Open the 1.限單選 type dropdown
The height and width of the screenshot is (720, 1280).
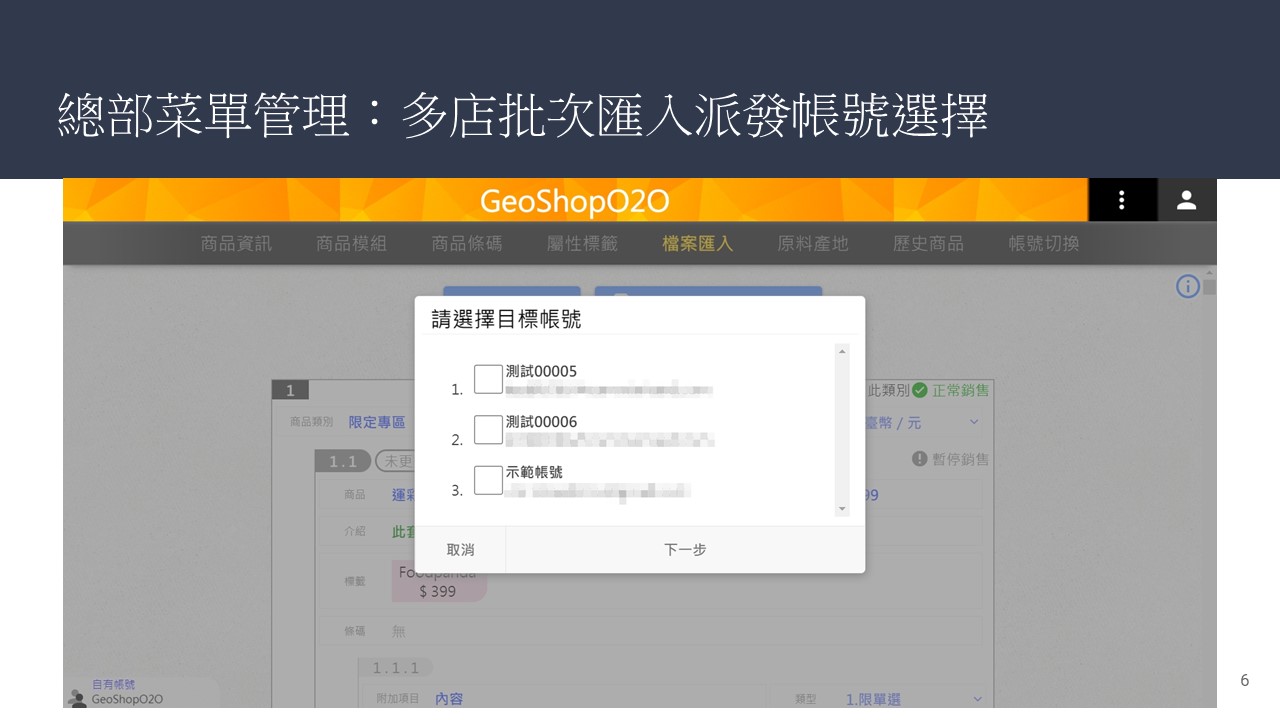point(977,699)
